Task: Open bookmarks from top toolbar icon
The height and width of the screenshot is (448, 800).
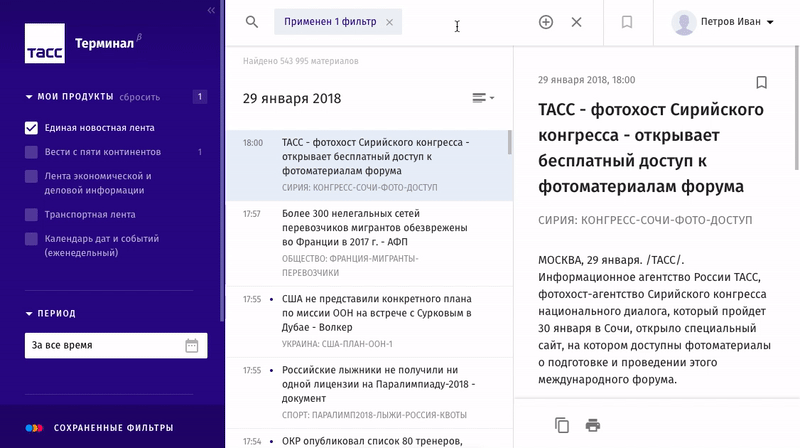Action: point(627,22)
